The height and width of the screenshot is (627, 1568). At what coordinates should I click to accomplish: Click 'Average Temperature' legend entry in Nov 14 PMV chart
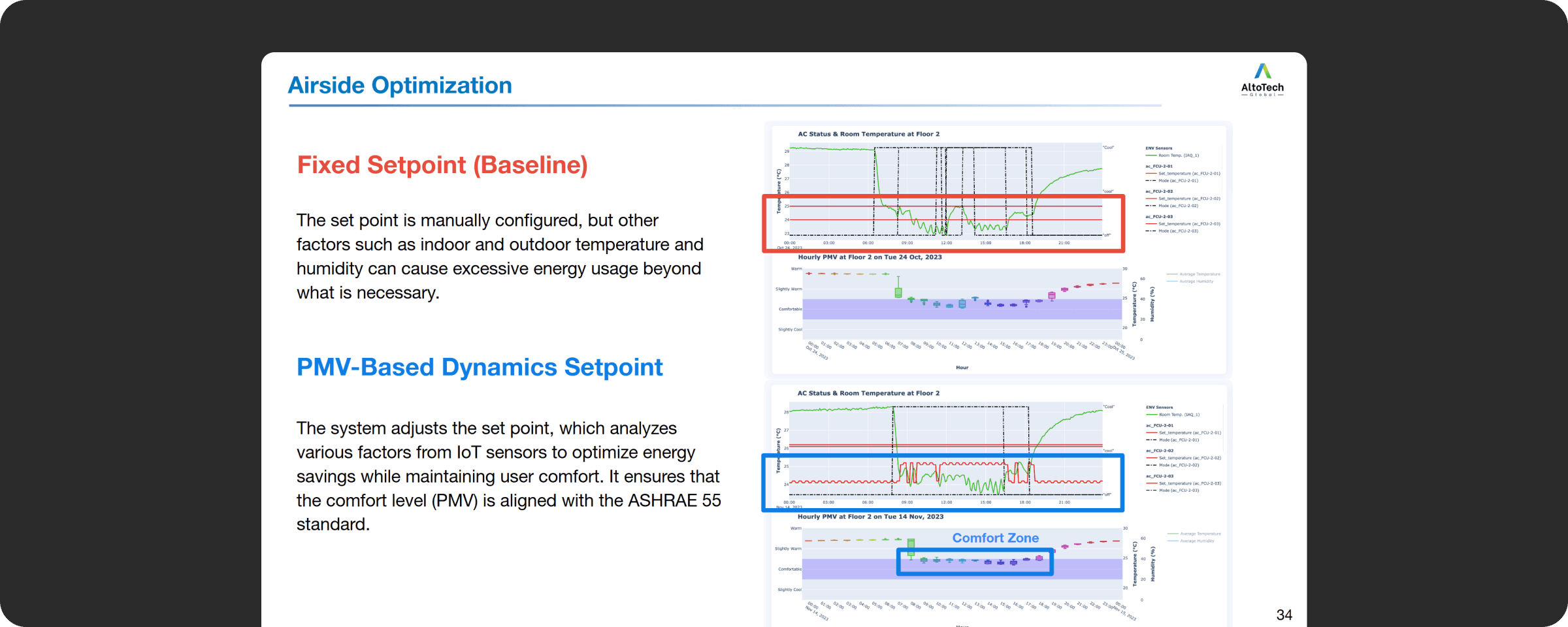[x=1194, y=534]
